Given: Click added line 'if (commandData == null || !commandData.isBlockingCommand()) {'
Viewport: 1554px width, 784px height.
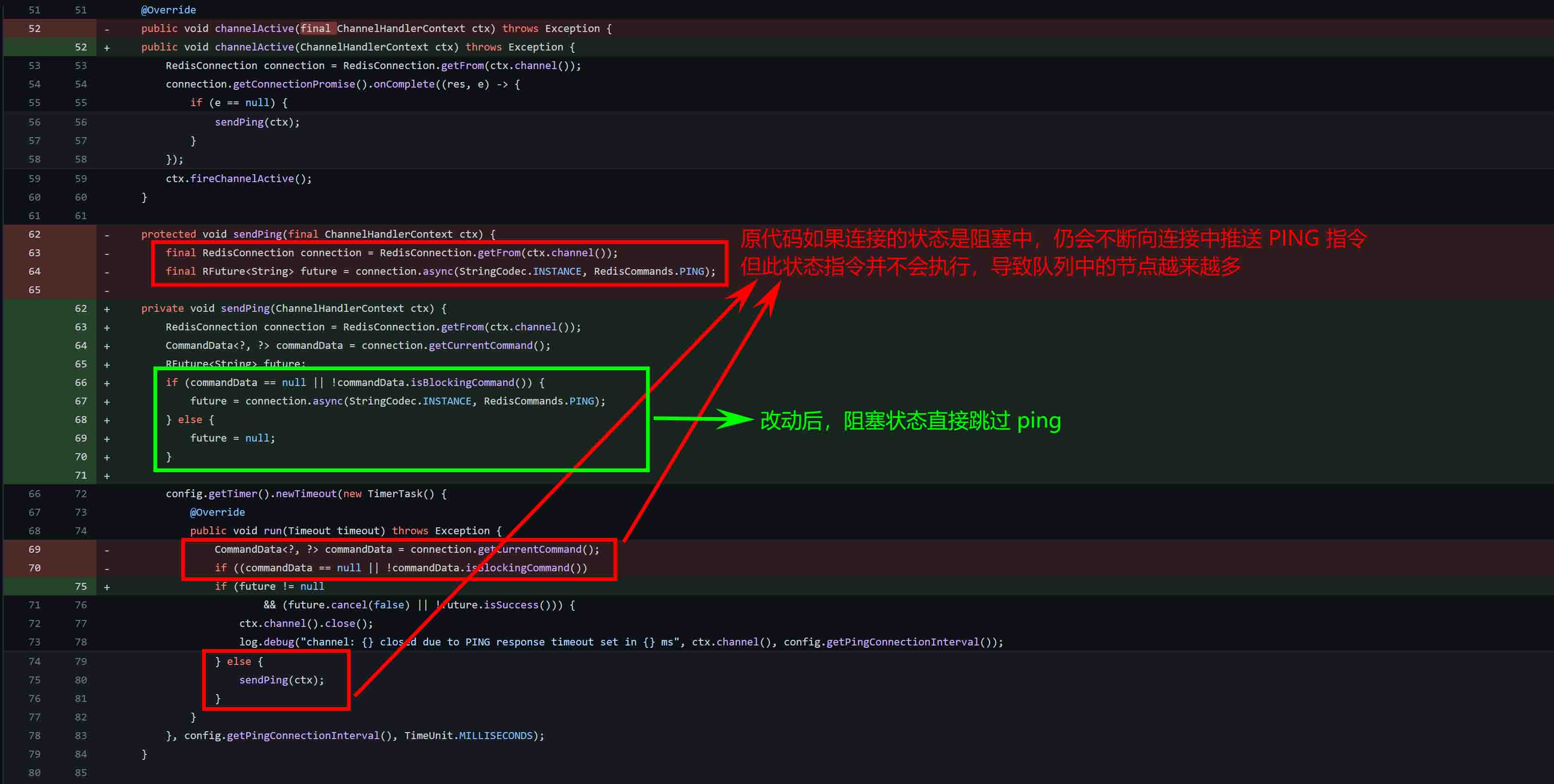Looking at the screenshot, I should click(x=355, y=382).
